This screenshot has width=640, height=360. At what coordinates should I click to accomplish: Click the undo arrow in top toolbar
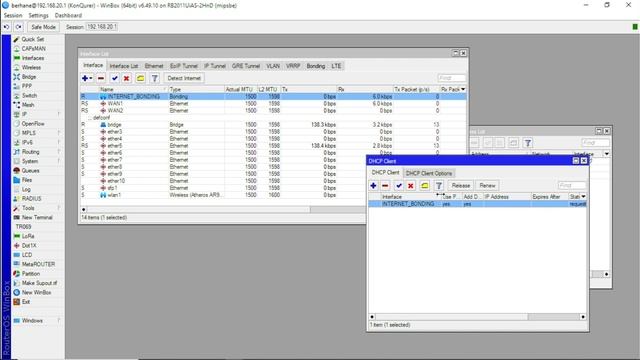tap(7, 27)
